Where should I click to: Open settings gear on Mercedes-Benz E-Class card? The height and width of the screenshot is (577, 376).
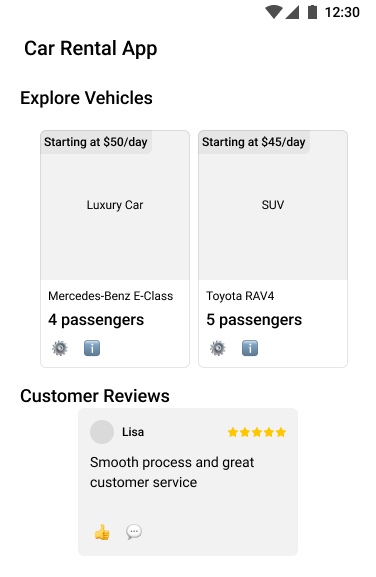60,348
